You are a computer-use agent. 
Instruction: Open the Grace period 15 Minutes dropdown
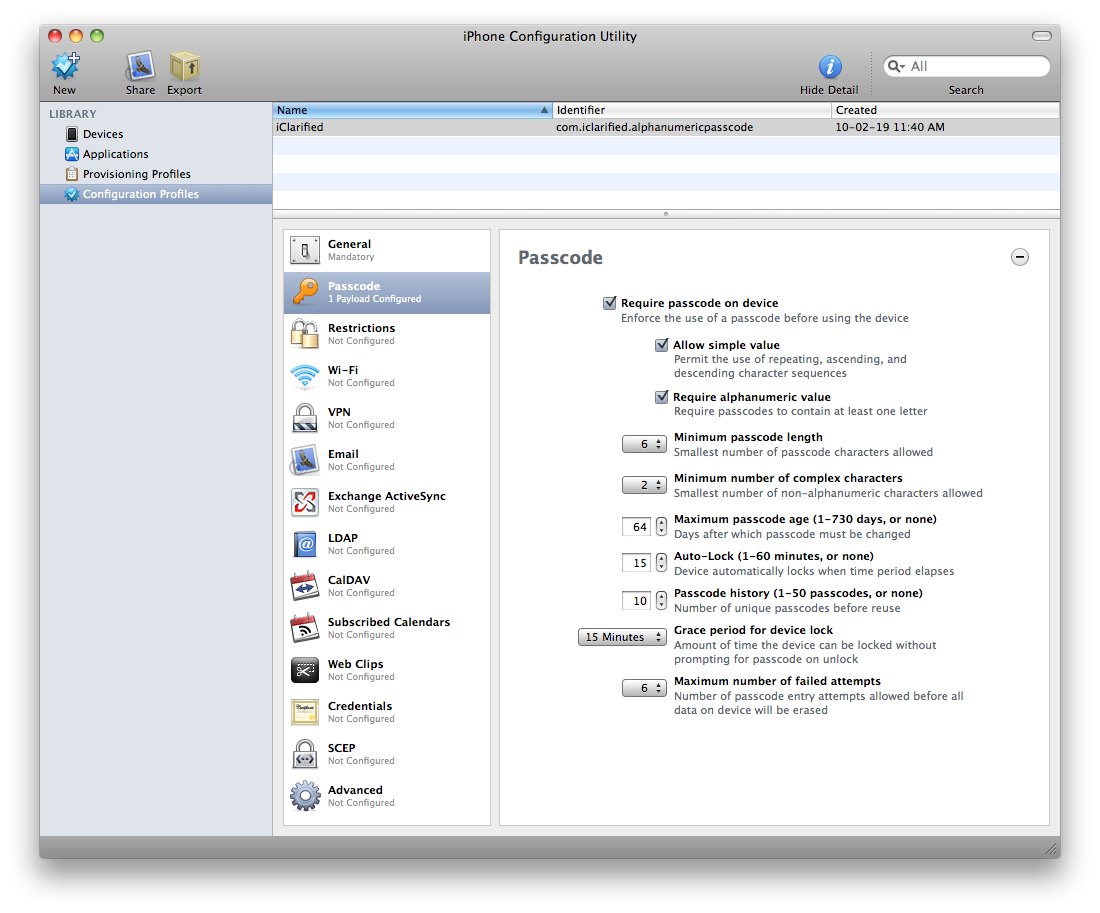622,637
